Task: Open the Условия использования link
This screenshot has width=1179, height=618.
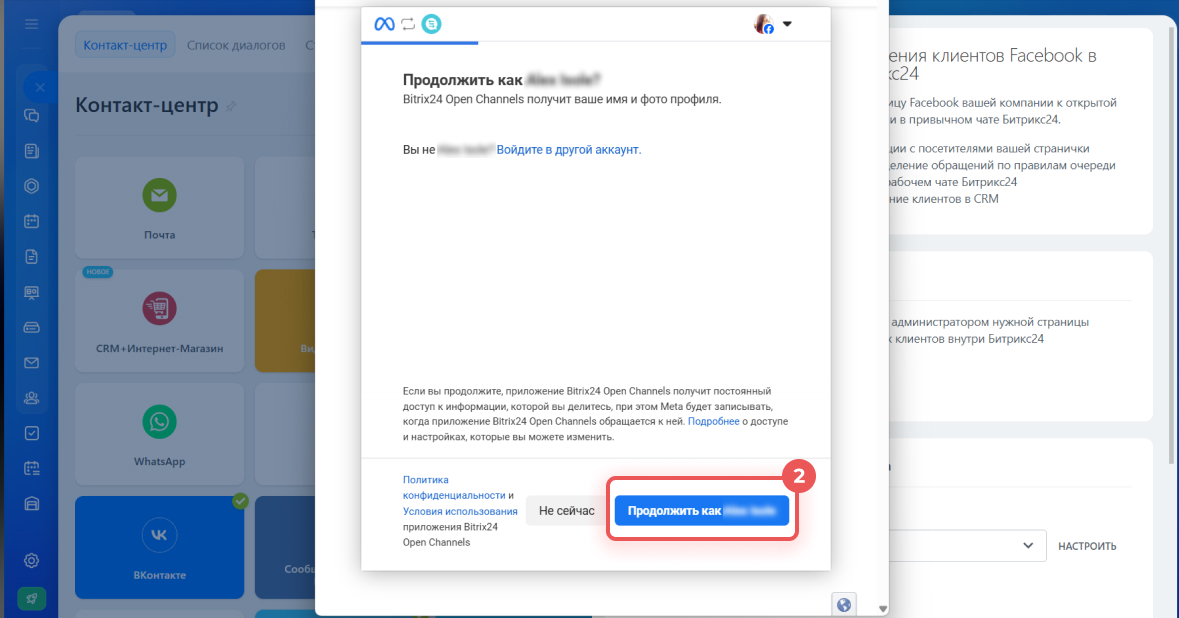Action: [460, 511]
